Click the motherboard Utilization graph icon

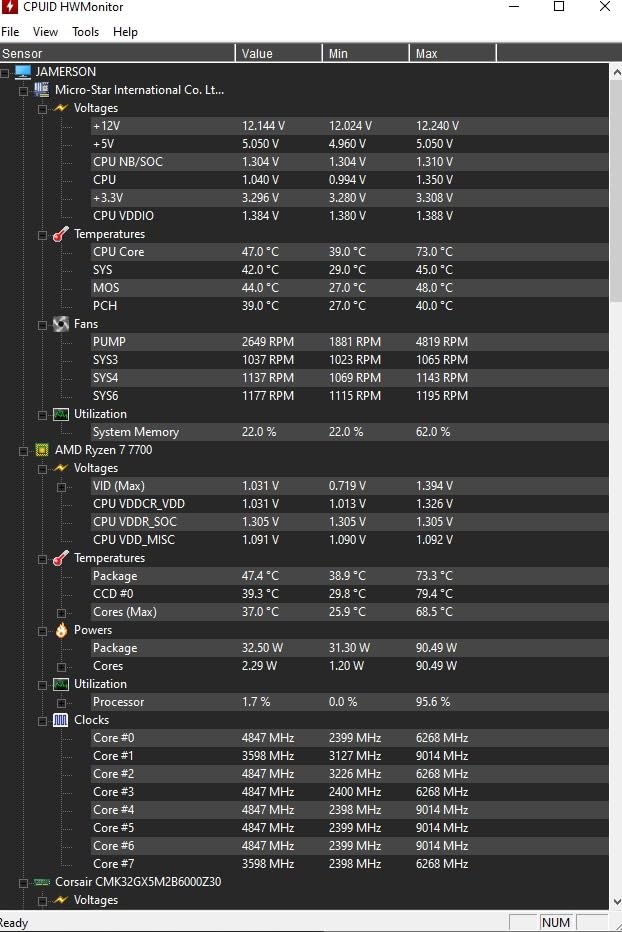[60, 414]
